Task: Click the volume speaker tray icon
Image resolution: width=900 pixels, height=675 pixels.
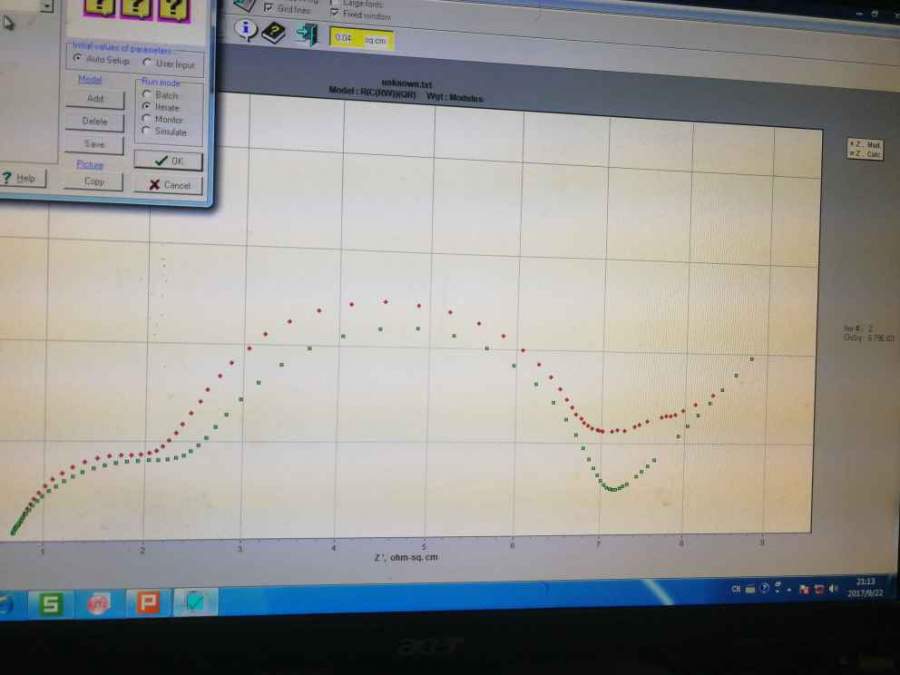Action: pos(833,588)
